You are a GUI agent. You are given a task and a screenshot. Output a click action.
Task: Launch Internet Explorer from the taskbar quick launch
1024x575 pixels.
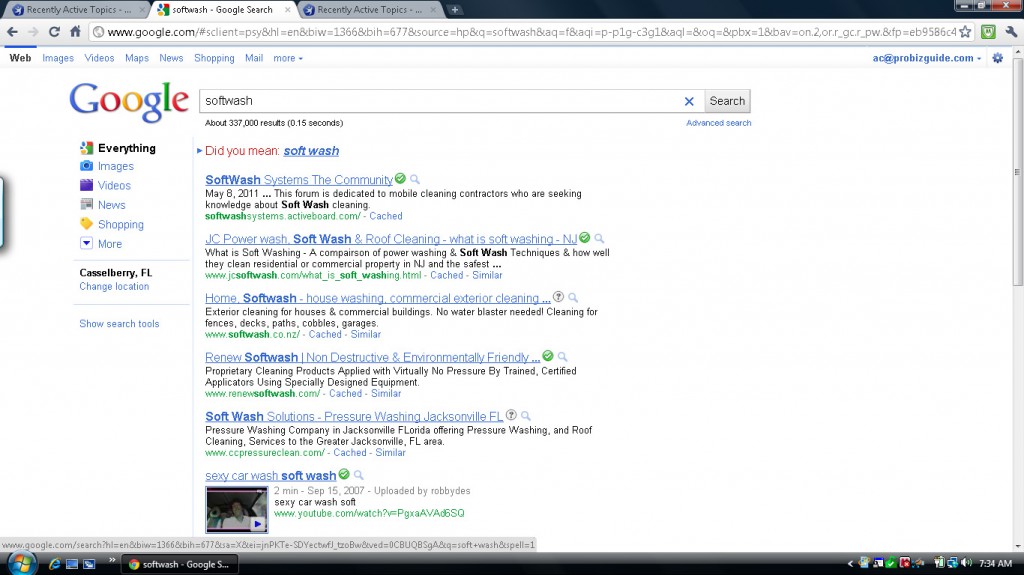(x=55, y=563)
